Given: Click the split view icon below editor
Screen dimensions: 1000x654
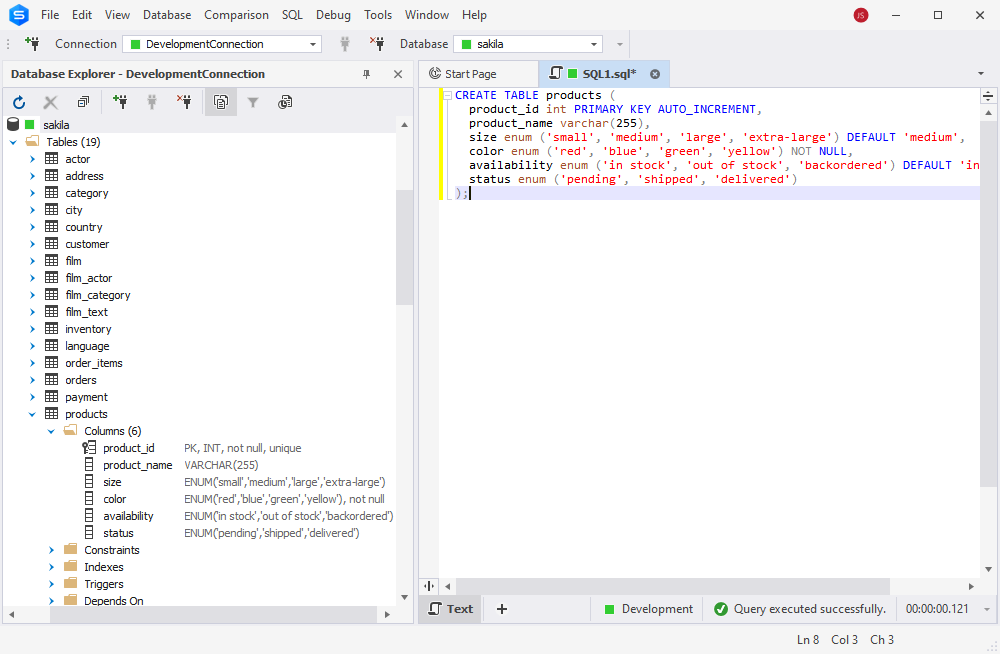Looking at the screenshot, I should [x=429, y=586].
